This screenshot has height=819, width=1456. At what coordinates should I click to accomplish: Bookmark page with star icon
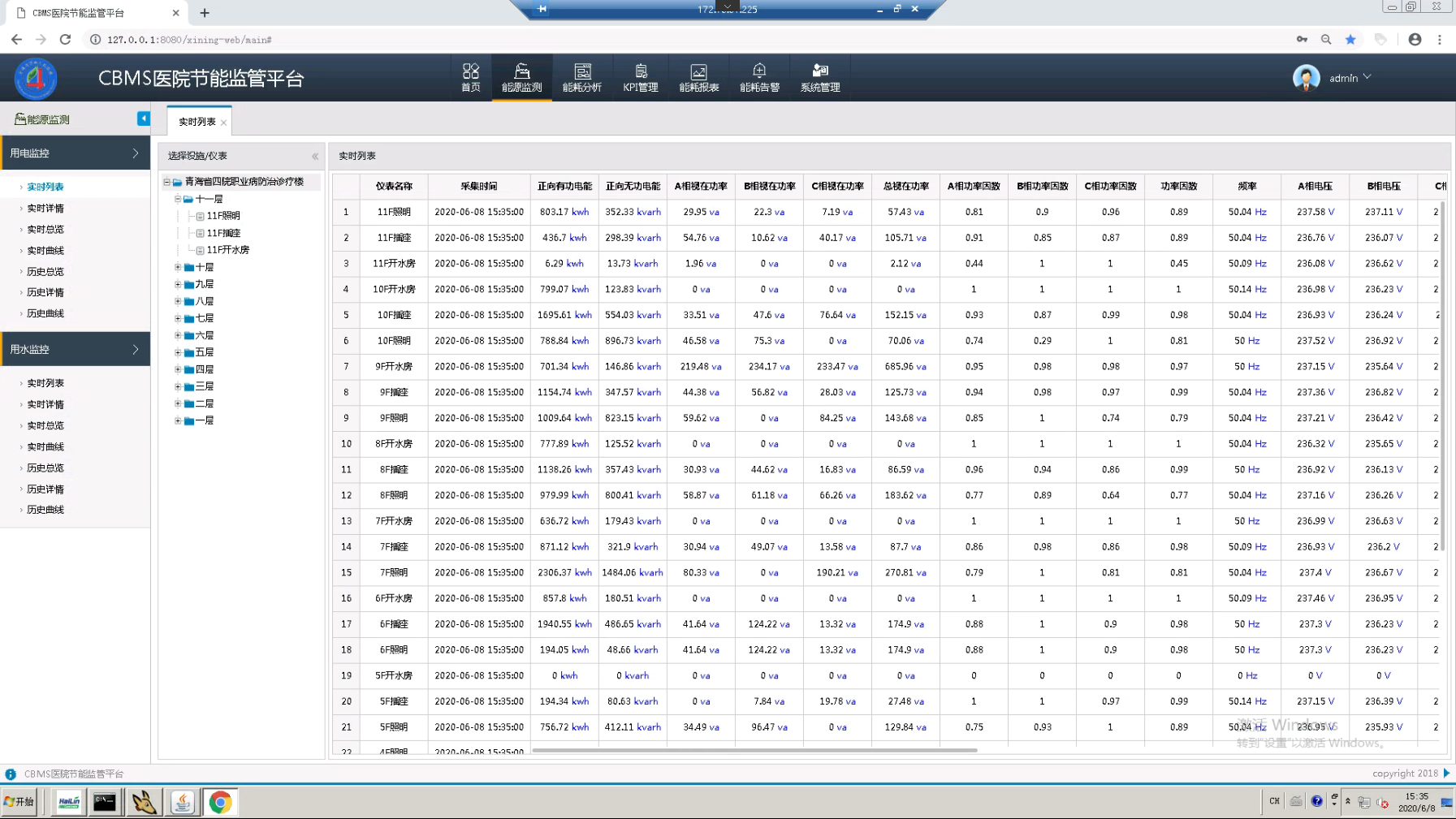(1350, 39)
